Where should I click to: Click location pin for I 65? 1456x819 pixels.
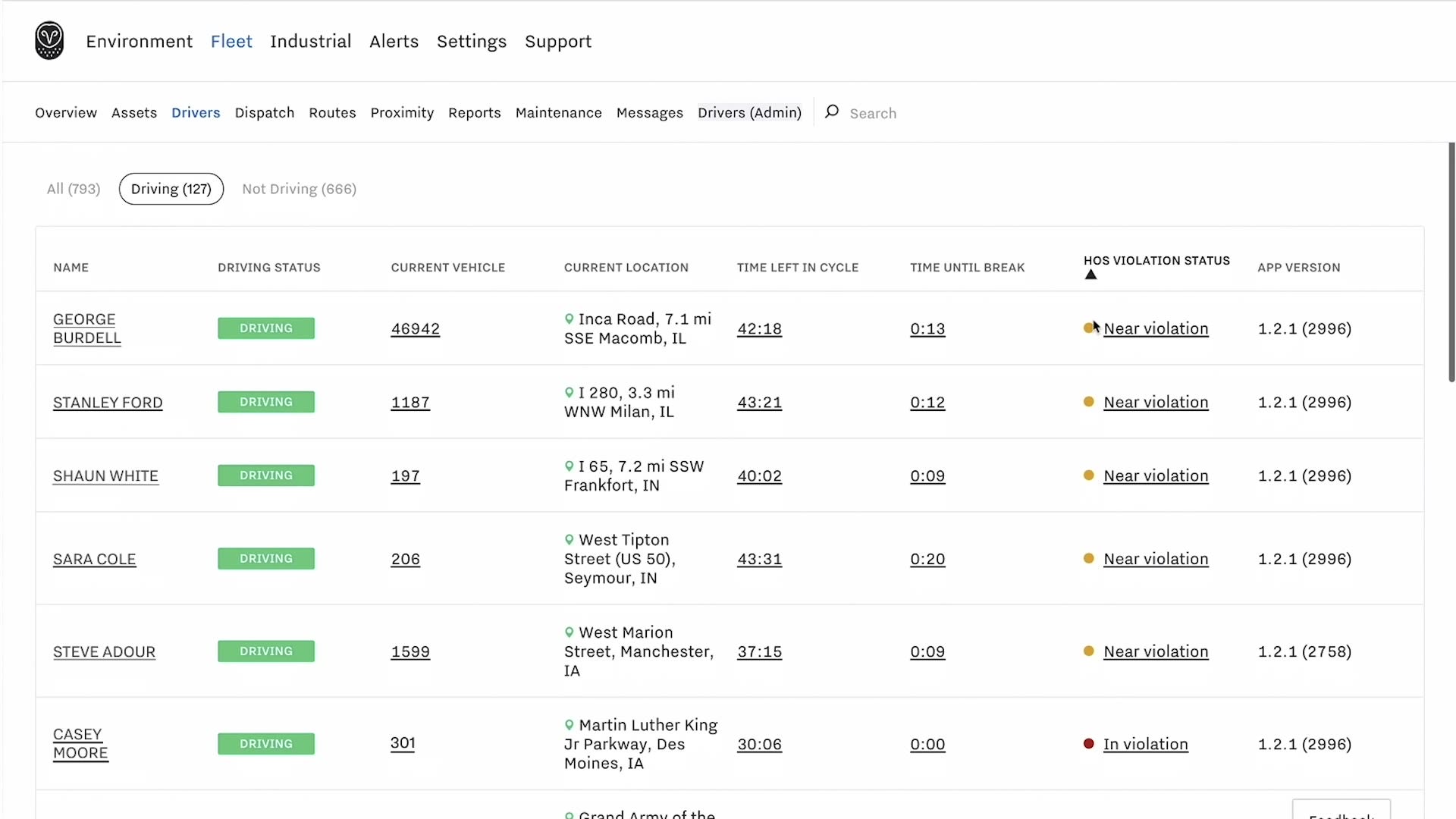click(569, 466)
